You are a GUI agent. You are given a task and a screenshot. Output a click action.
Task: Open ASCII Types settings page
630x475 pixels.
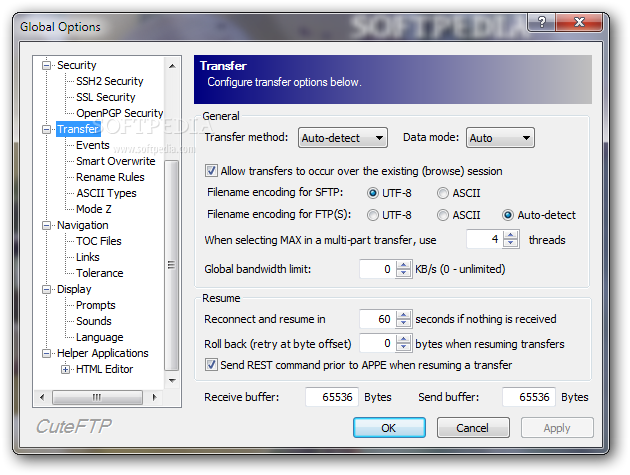[106, 193]
